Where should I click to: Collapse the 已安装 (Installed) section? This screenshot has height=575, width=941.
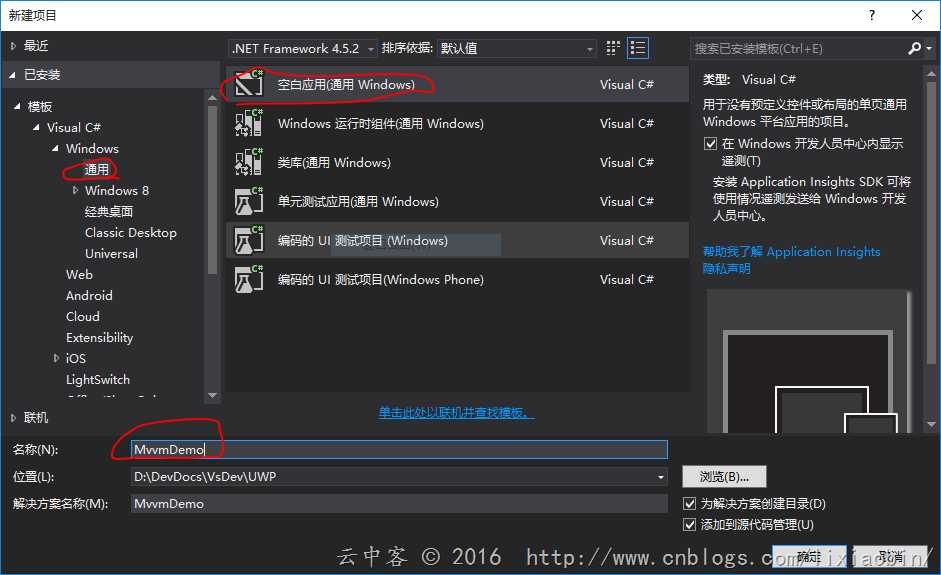12,75
